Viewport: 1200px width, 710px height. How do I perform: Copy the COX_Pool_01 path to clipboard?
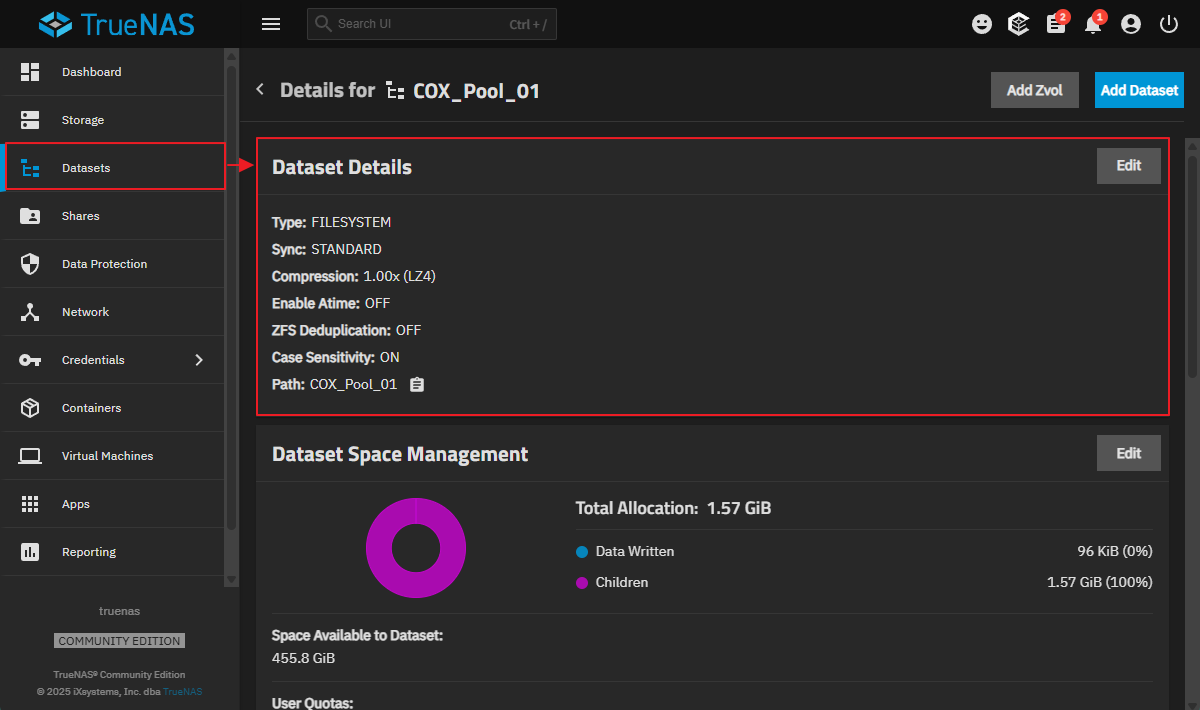point(417,384)
